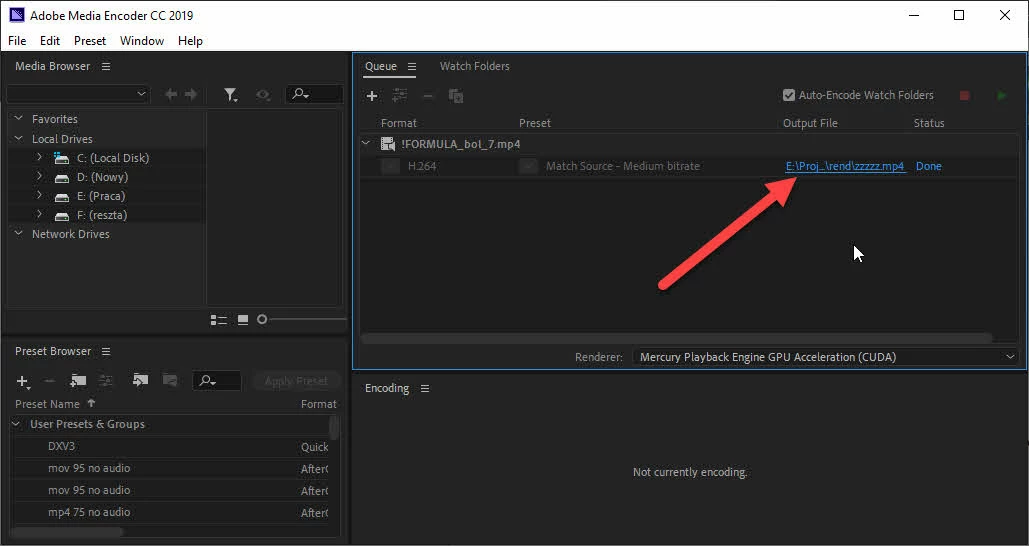1029x546 pixels.
Task: Click the Preset Browser search field
Action: pyautogui.click(x=217, y=381)
